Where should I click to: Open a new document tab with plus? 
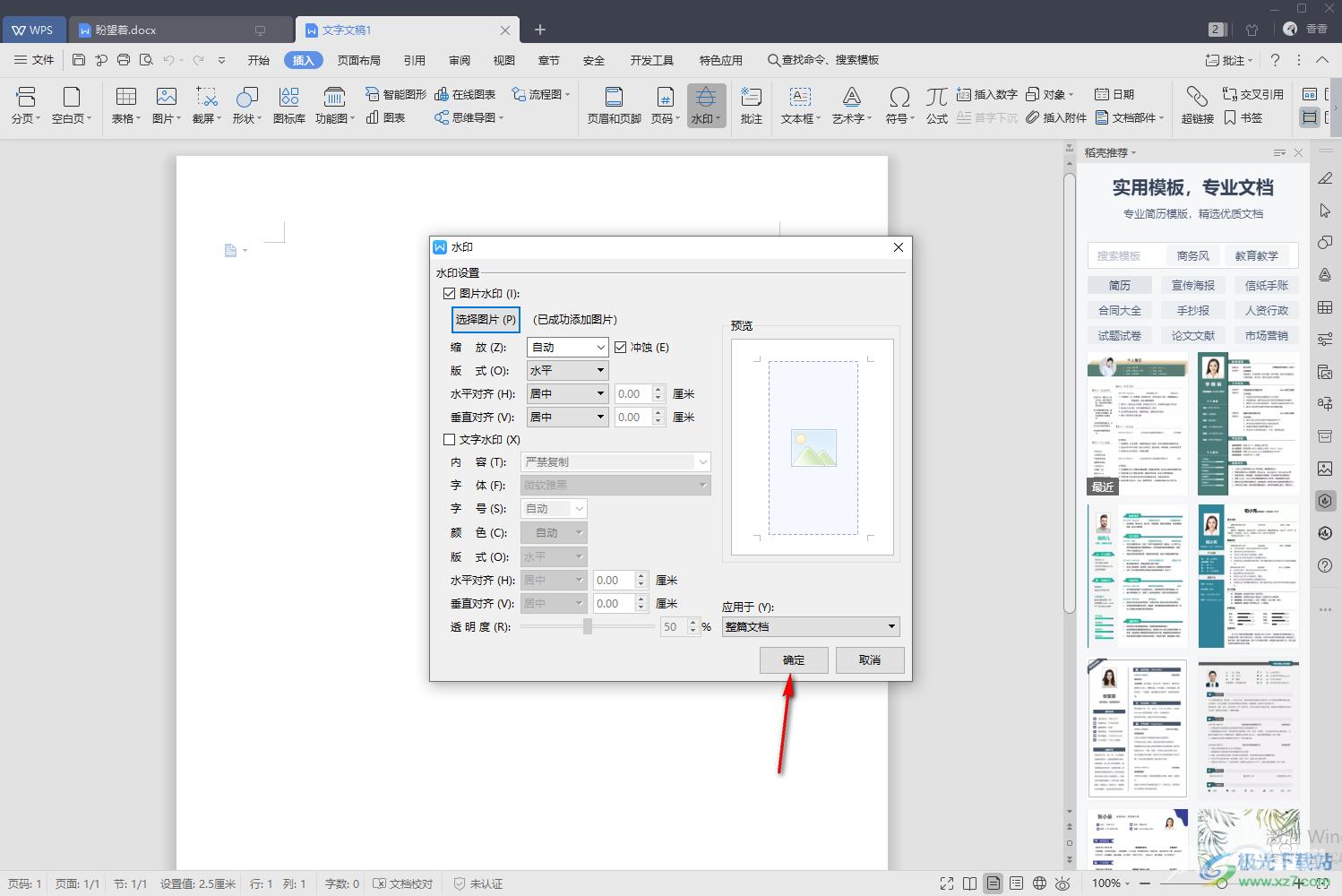(539, 30)
